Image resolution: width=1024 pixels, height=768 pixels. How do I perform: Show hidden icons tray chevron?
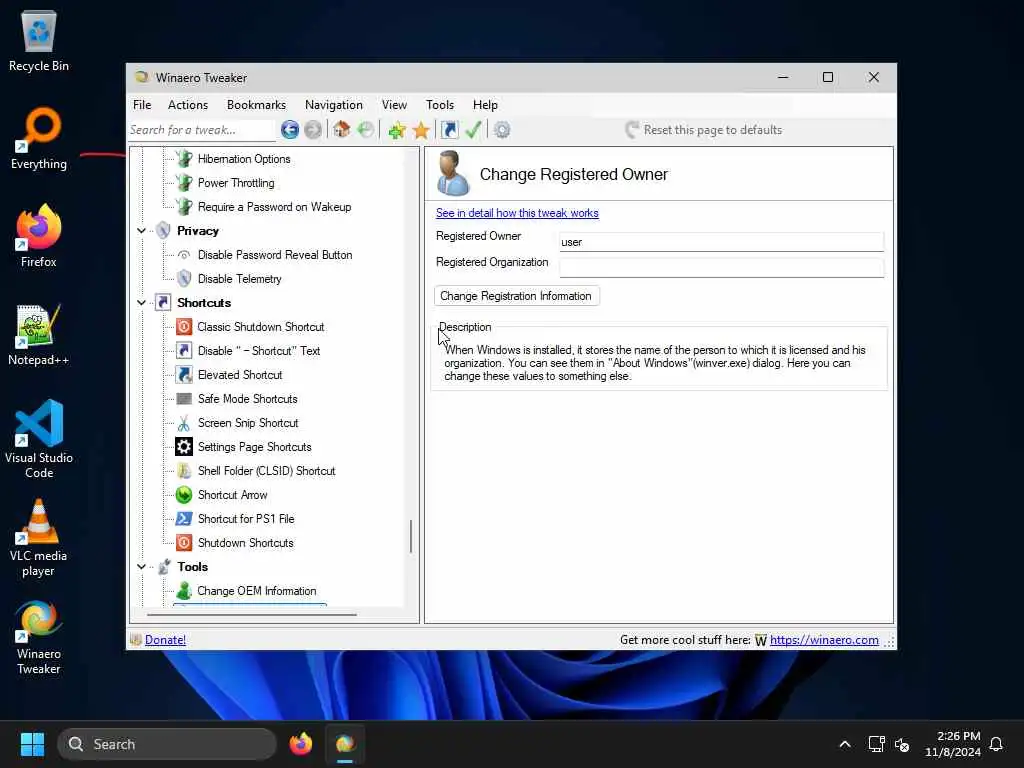844,744
